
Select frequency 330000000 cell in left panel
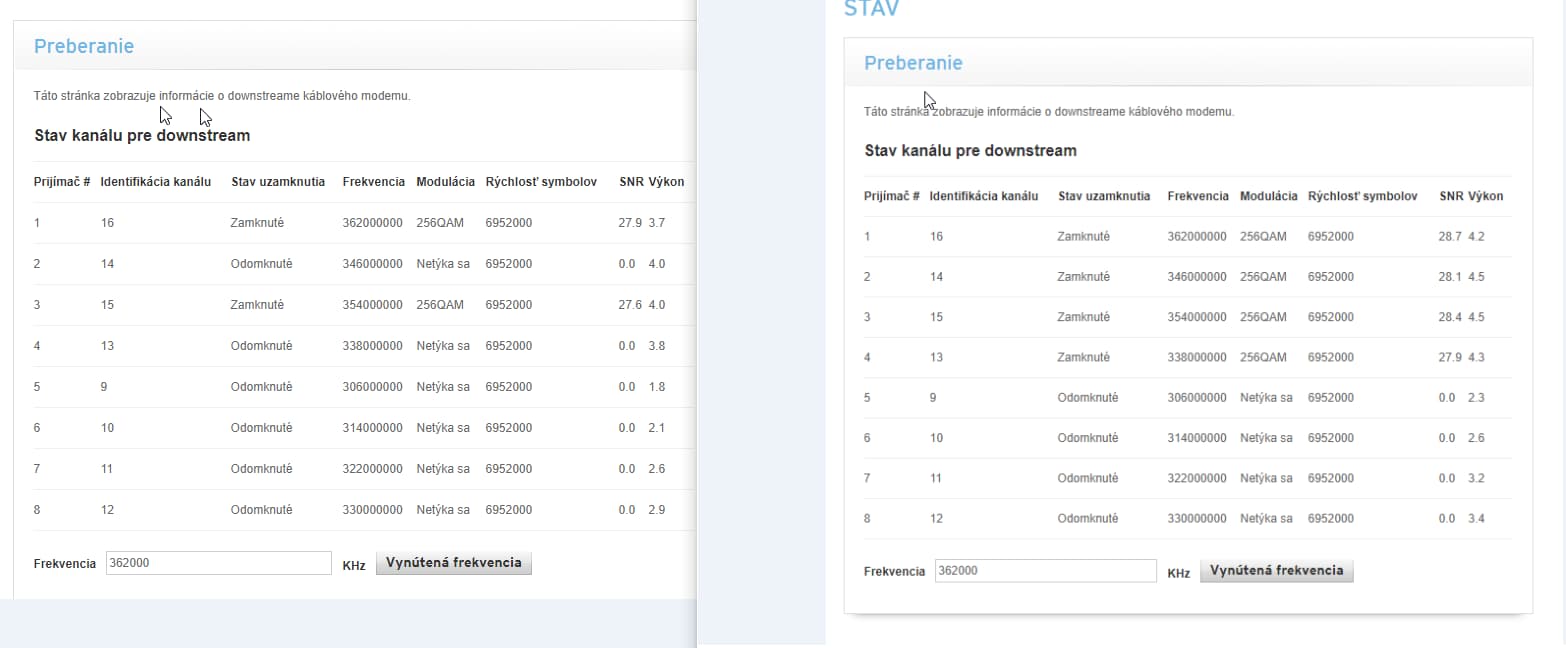(x=372, y=510)
